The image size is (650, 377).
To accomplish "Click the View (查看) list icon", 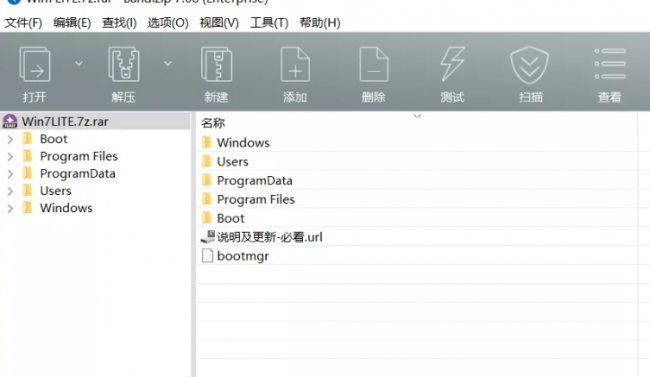I will (610, 63).
